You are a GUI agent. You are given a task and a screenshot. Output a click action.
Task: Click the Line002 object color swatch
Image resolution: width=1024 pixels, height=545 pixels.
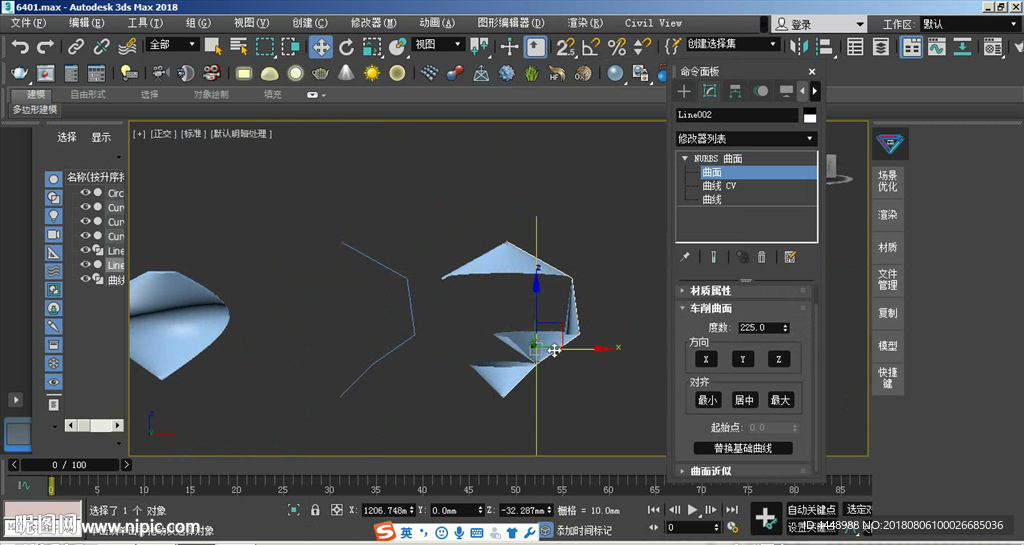[x=810, y=115]
